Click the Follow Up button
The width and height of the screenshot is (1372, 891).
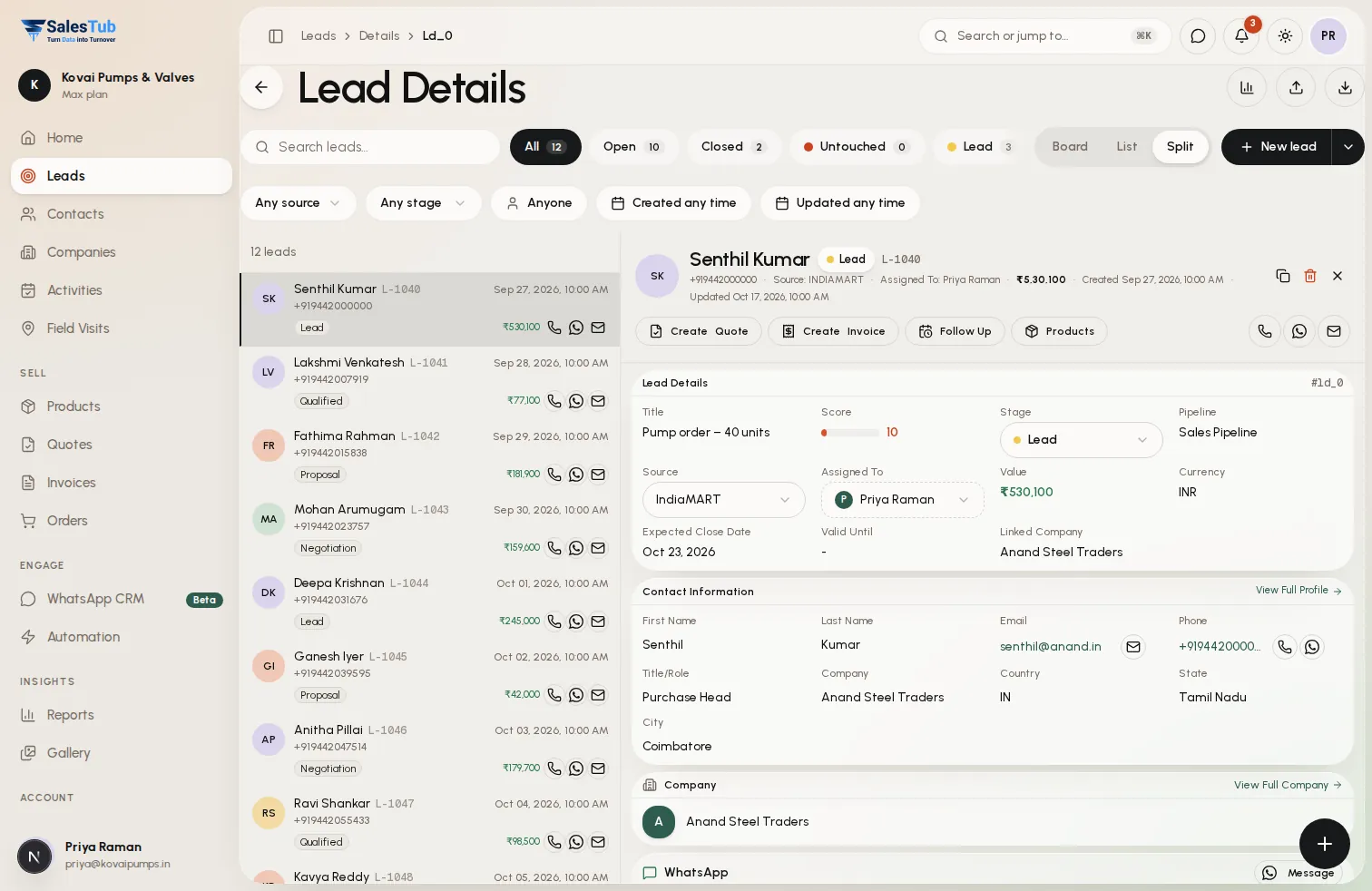point(955,331)
